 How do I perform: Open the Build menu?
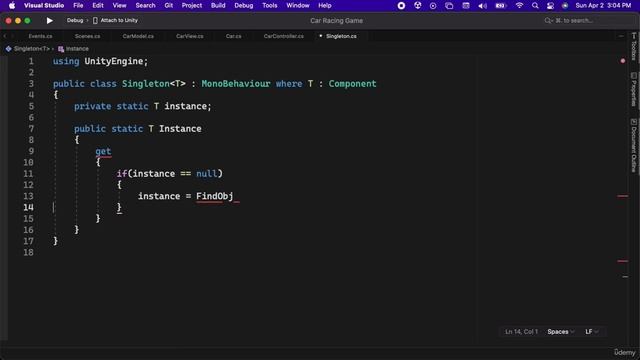[x=218, y=5]
